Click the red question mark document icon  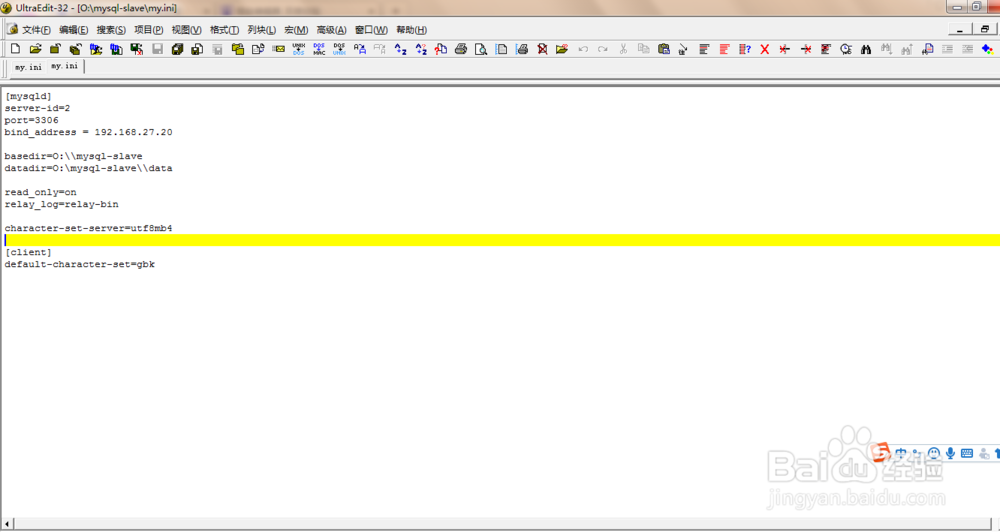pyautogui.click(x=441, y=49)
